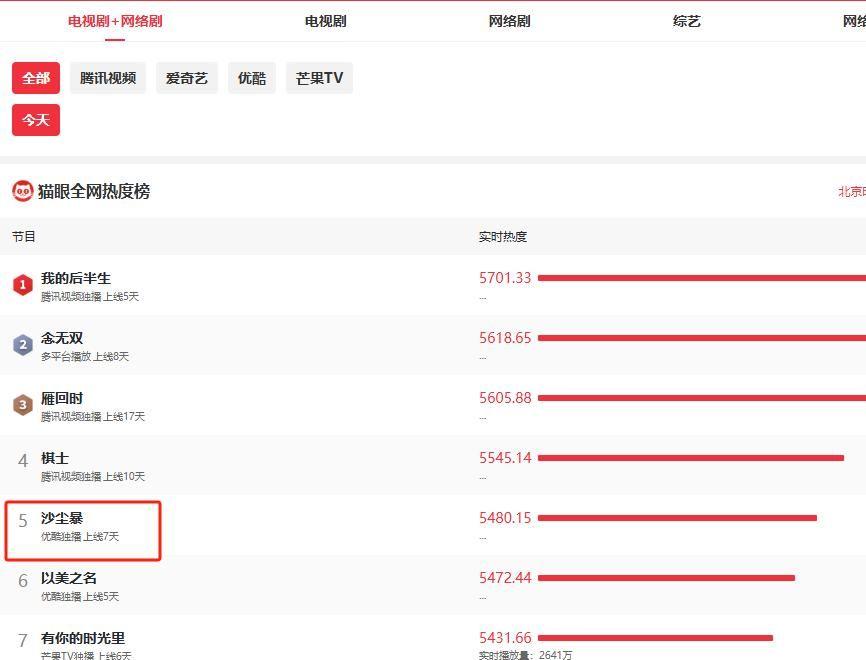Screen dimensions: 866x660
Task: Filter by 优酷 platform
Action: 252,78
